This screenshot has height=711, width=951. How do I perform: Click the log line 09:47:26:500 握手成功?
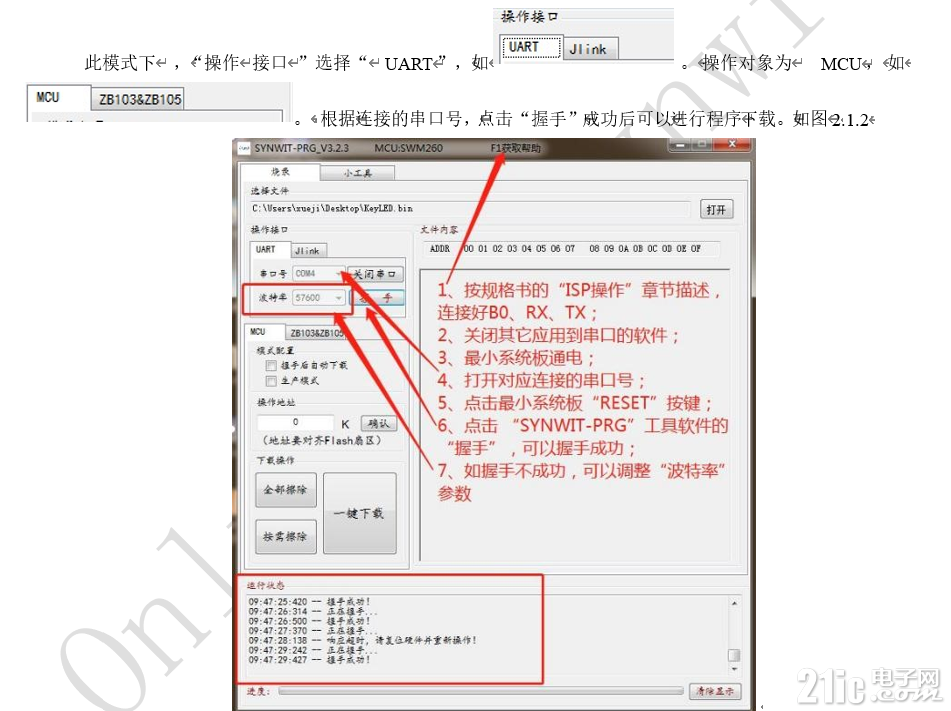[x=309, y=621]
